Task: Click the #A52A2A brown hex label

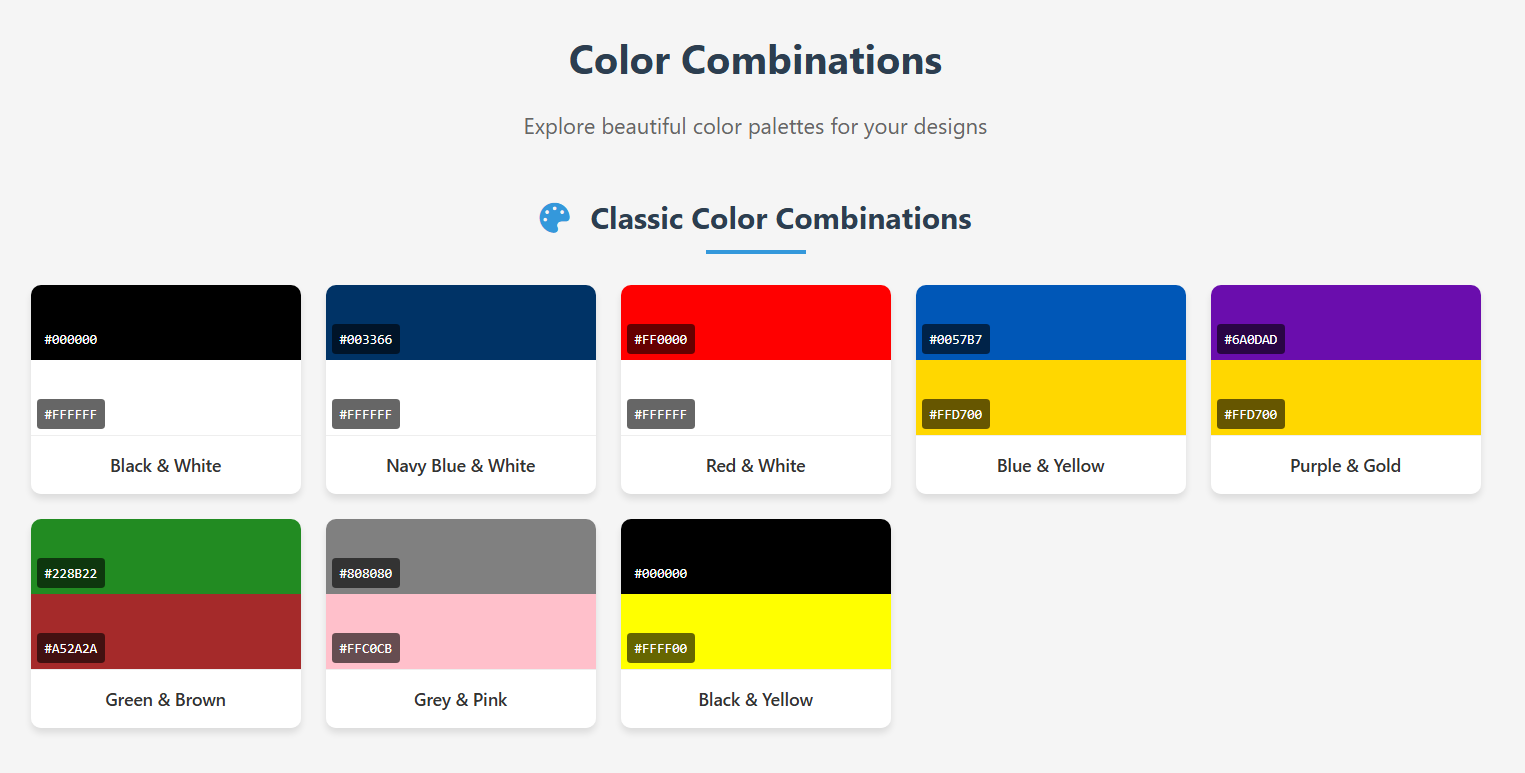Action: 71,648
